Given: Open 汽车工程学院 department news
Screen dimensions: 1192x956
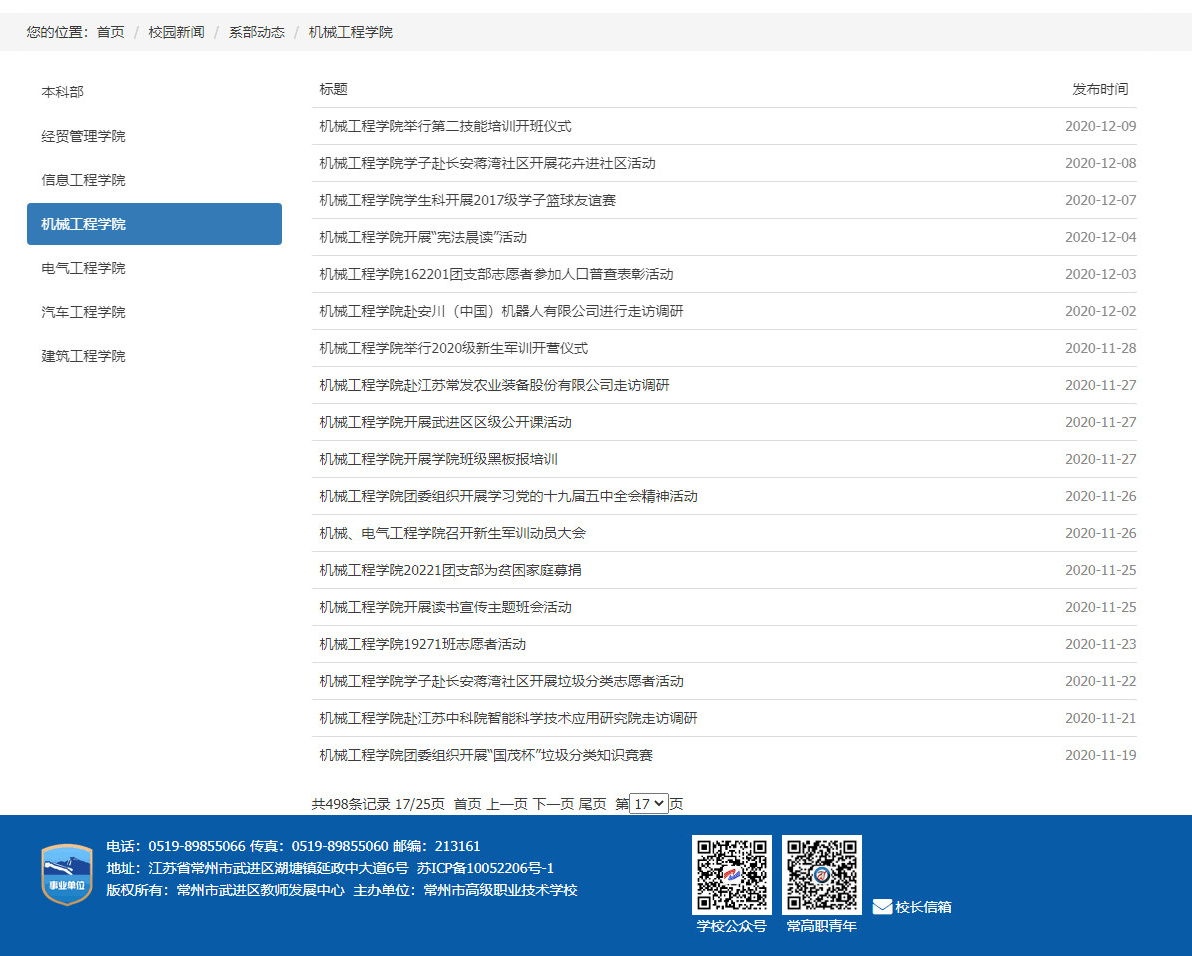Looking at the screenshot, I should coord(83,312).
